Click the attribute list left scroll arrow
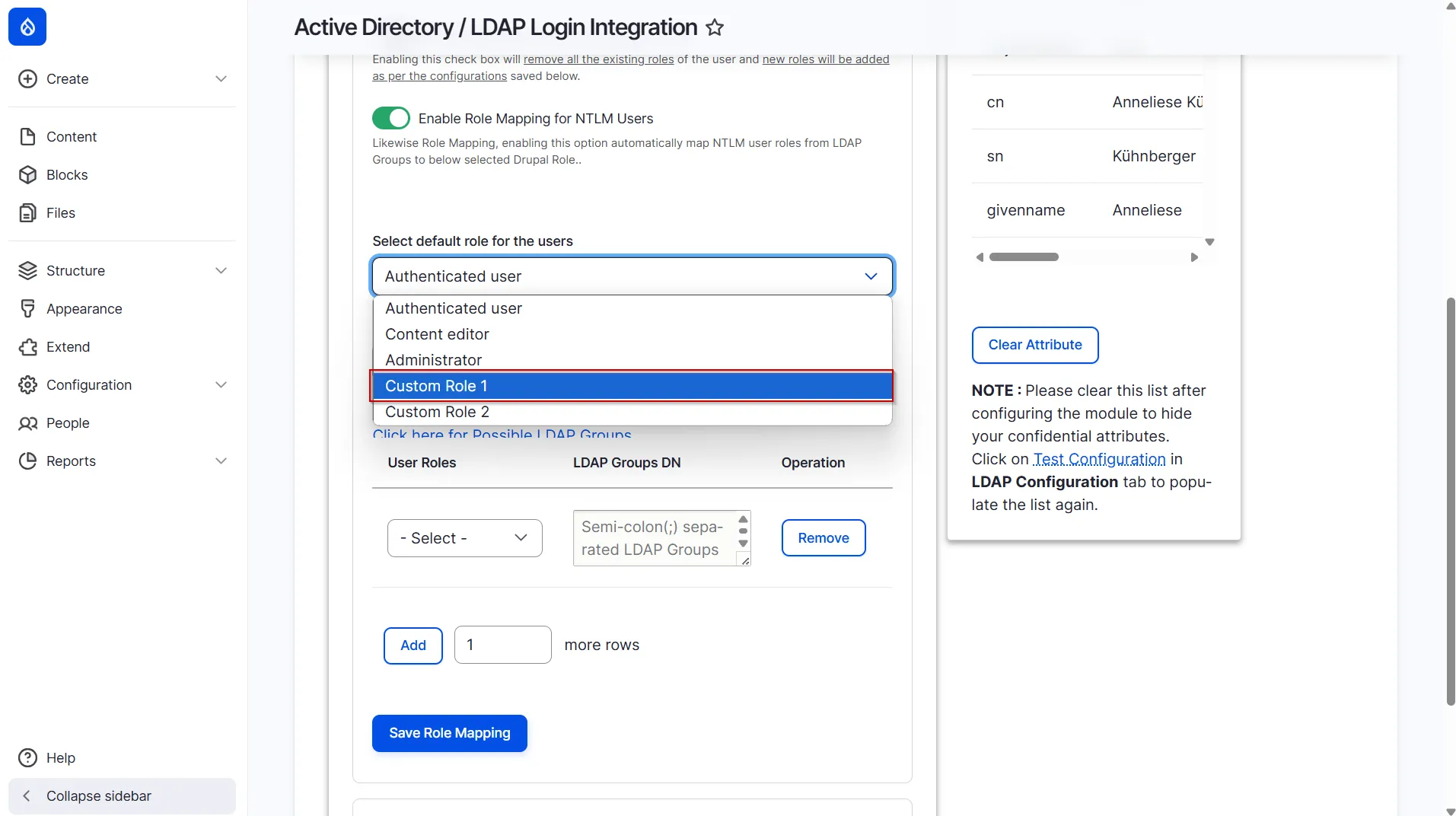Viewport: 1456px width, 816px height. click(x=980, y=257)
